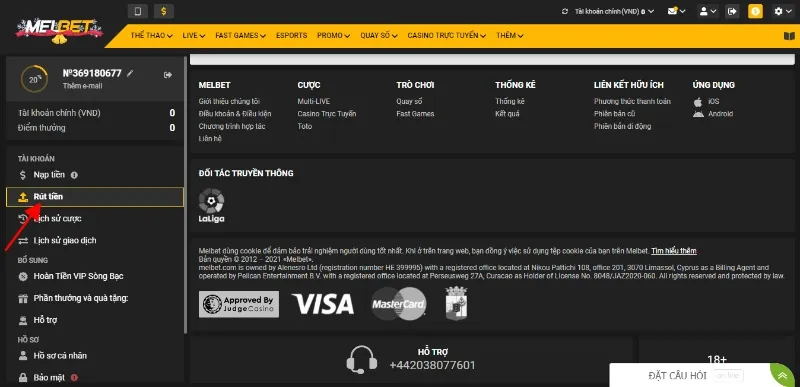Open the Phiên bản di động link
Viewport: 800px width, 387px height.
tap(622, 126)
